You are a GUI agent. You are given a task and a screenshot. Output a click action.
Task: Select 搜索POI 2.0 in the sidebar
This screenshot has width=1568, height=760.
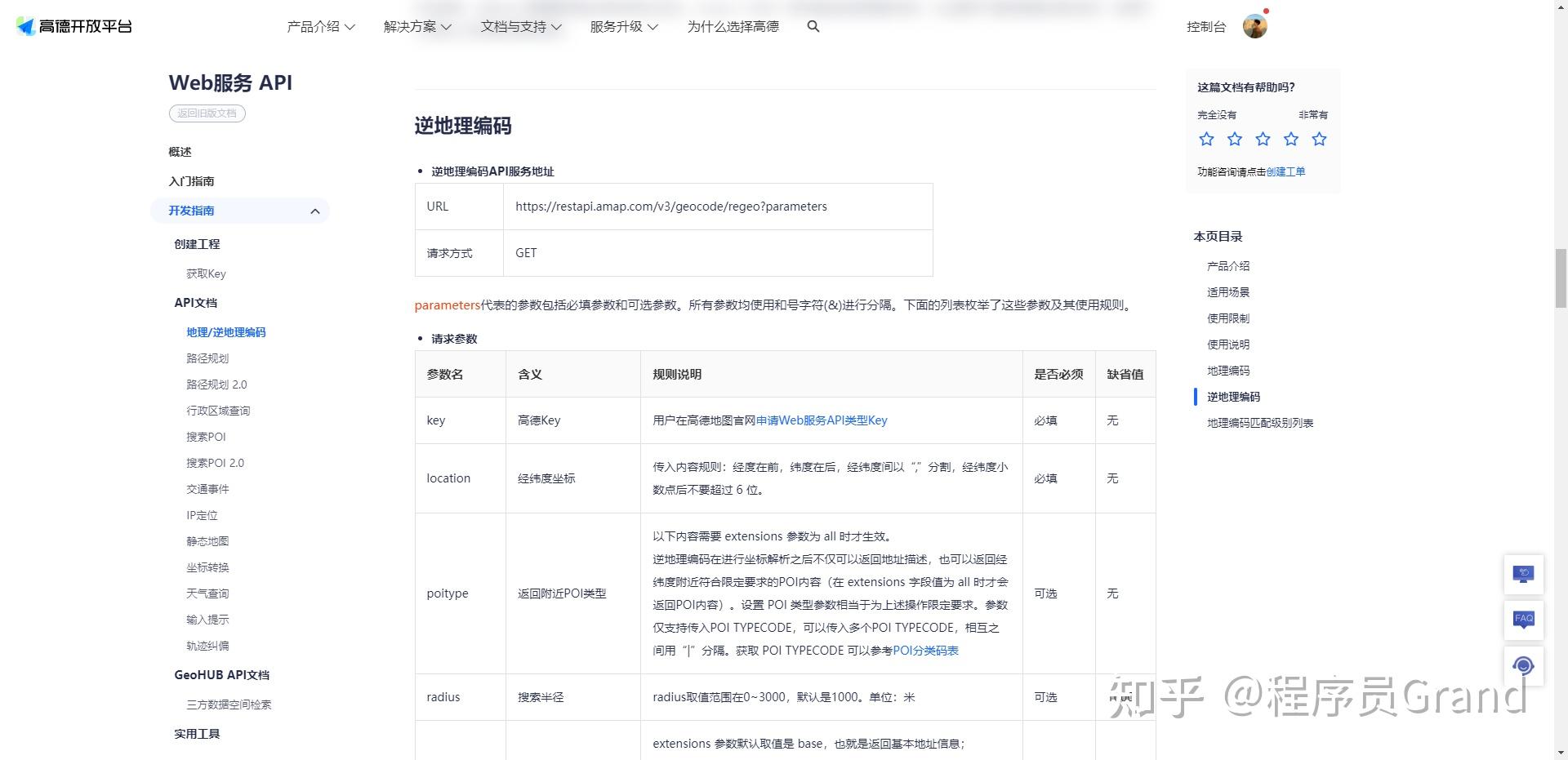tap(215, 463)
